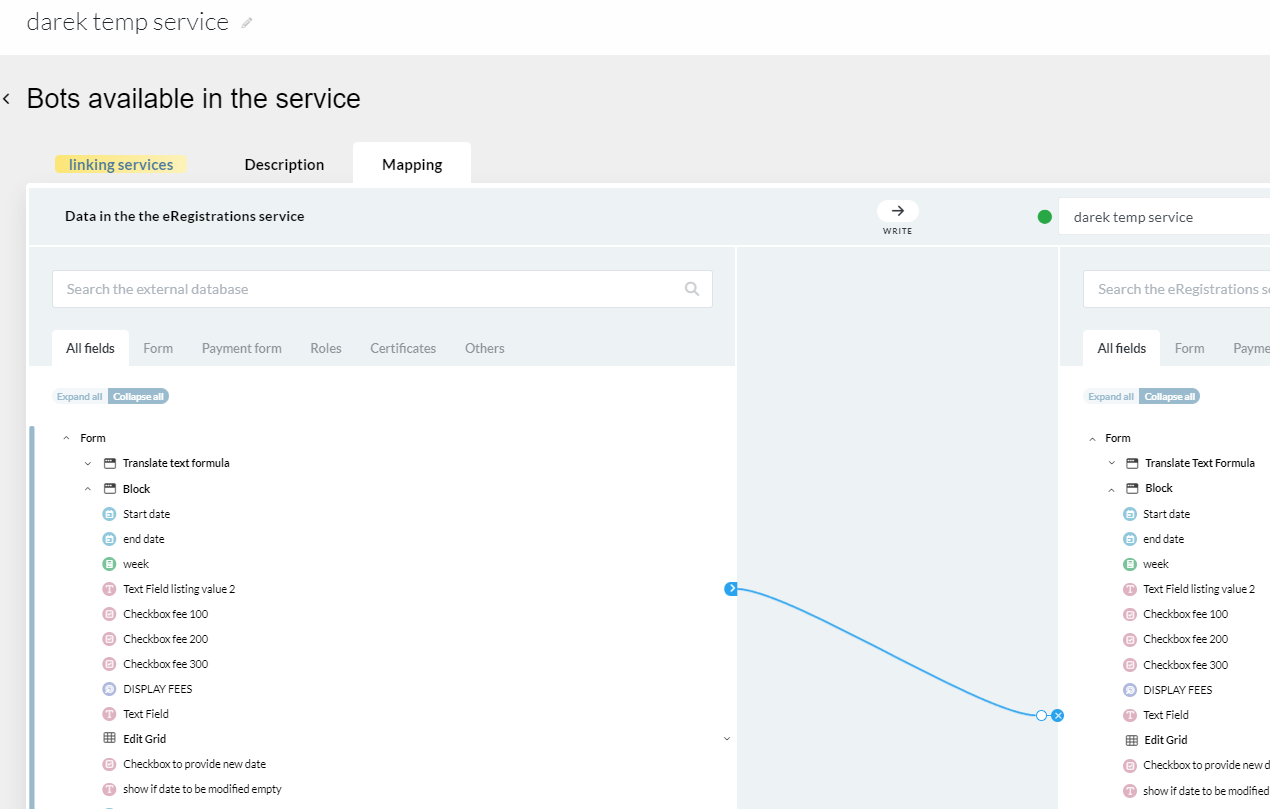
Task: Select right 'Text Field' row
Action: pos(1166,715)
